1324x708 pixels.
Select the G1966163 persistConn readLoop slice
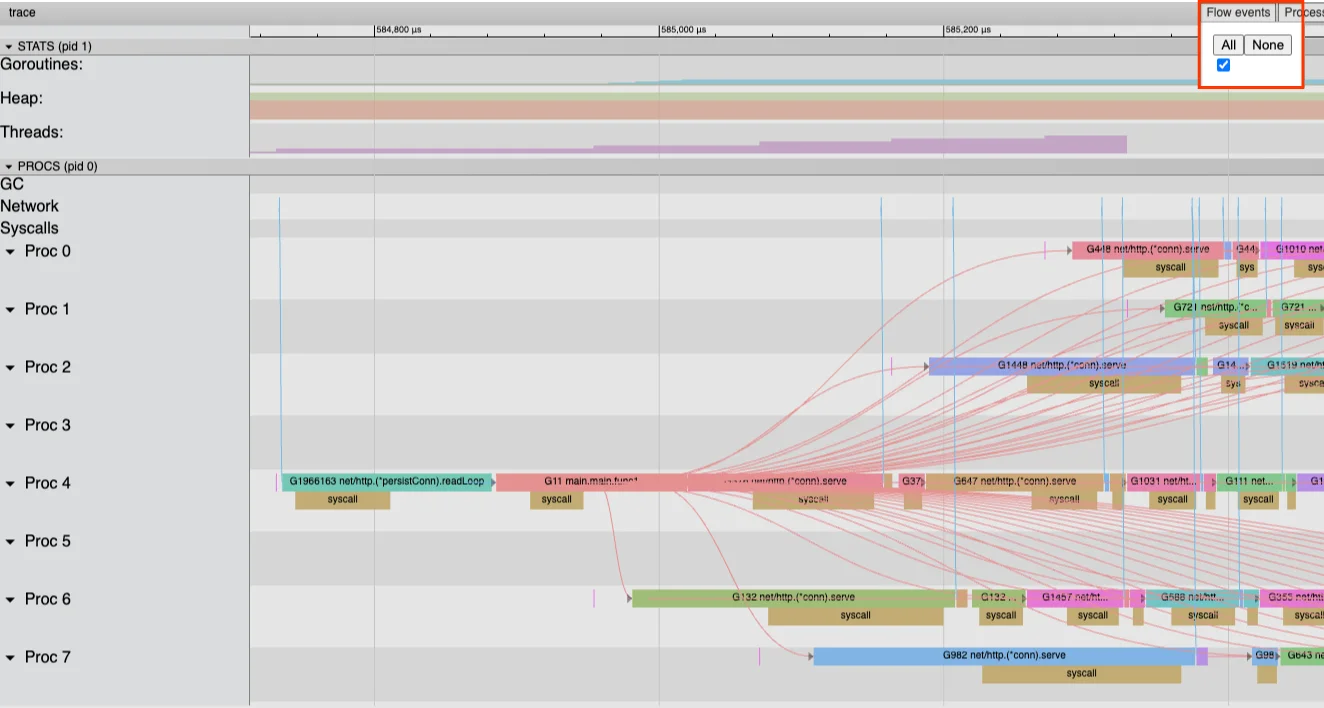pos(386,482)
